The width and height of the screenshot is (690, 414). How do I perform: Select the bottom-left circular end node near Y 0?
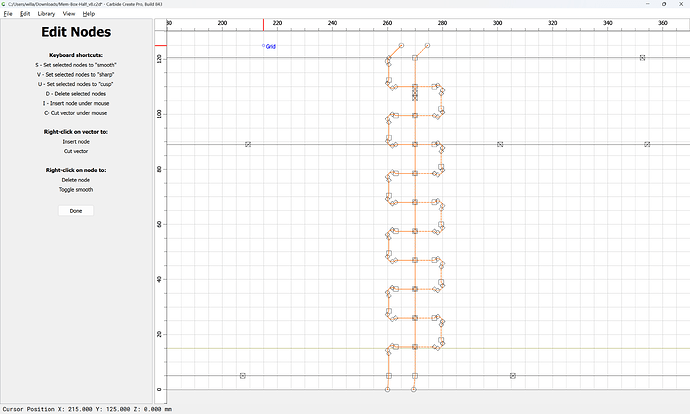388,389
